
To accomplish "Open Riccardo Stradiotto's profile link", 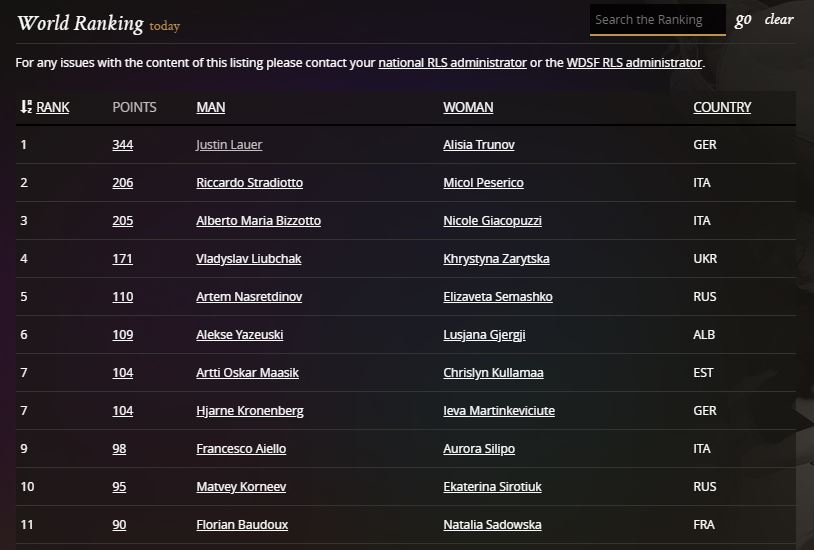I will pos(249,183).
